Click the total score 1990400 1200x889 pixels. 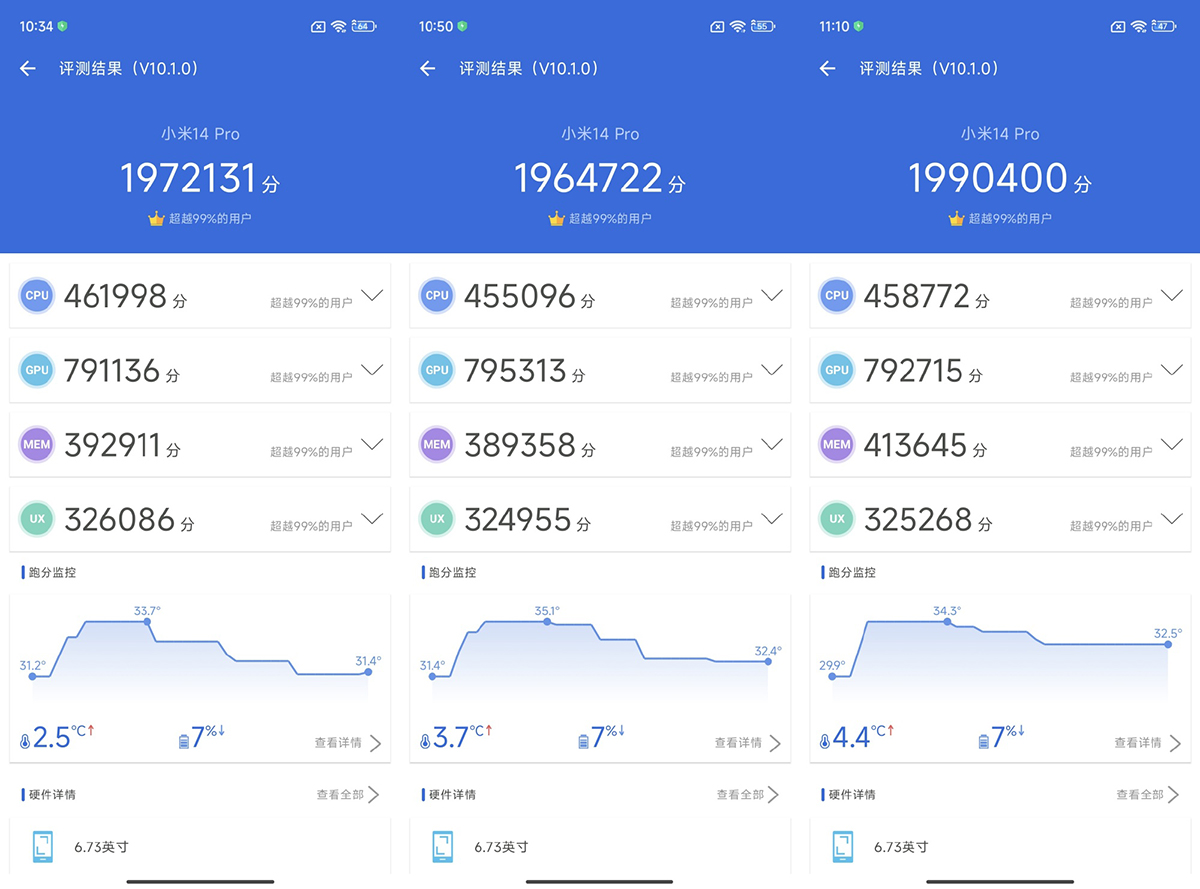989,178
